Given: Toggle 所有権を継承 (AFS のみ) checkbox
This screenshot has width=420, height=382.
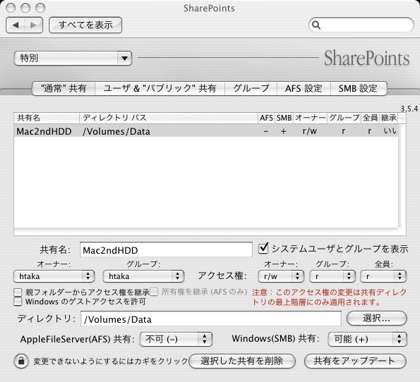Looking at the screenshot, I should (x=154, y=292).
